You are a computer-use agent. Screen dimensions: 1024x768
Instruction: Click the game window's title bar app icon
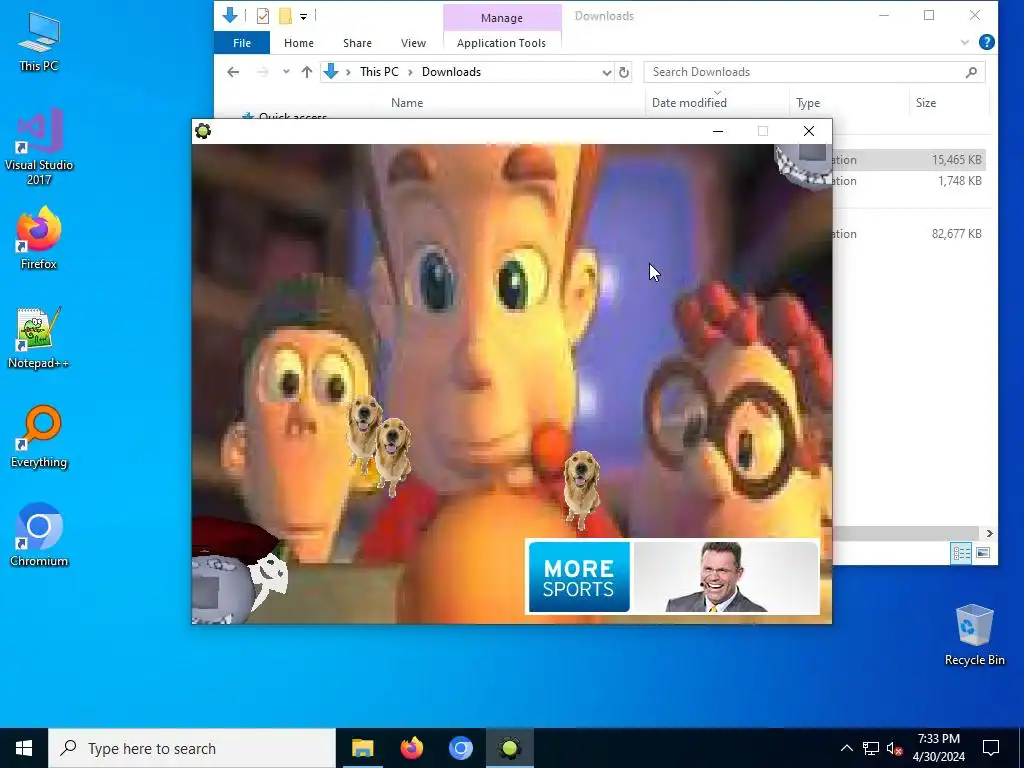tap(203, 131)
